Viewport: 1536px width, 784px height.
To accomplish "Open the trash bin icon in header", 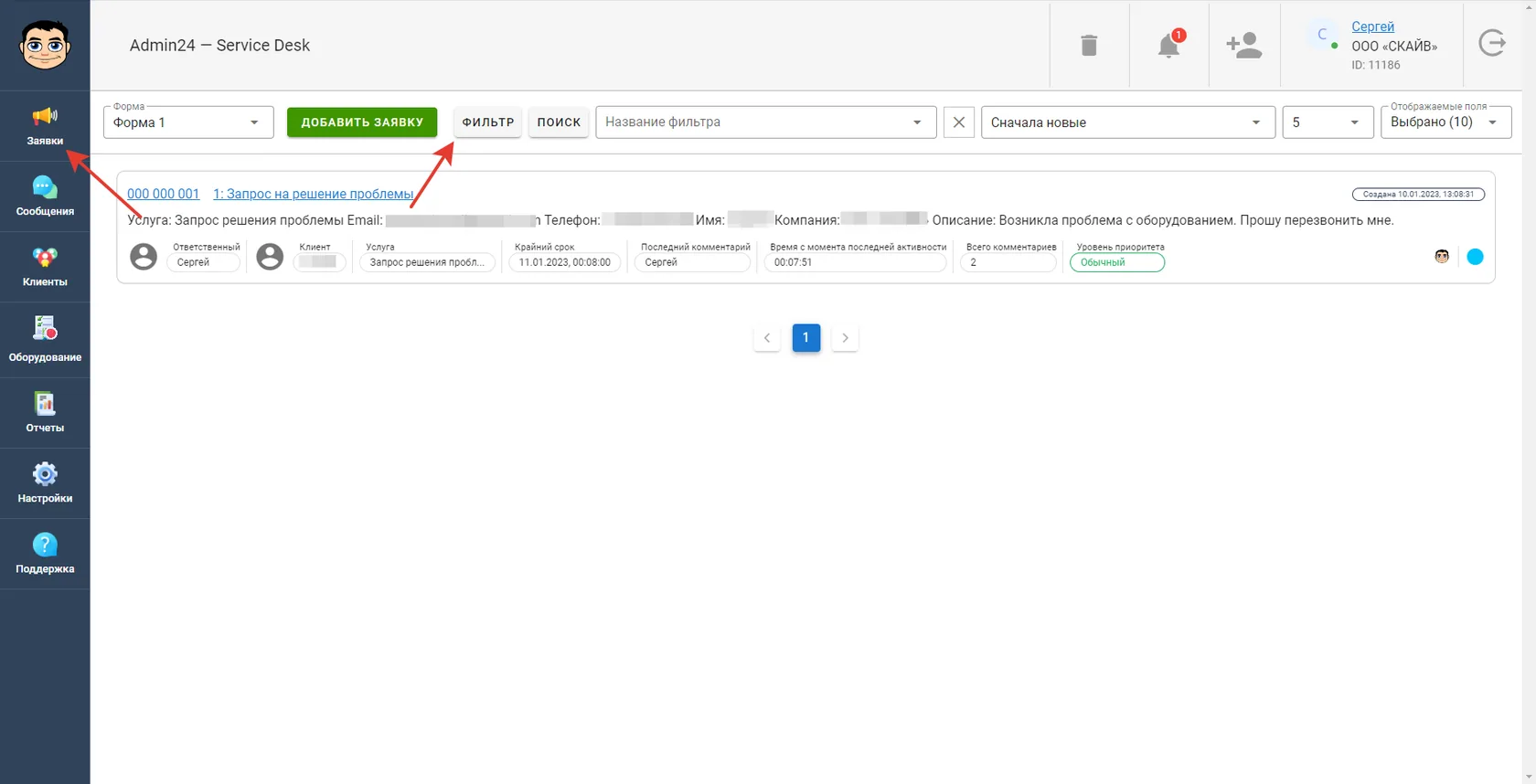I will 1089,45.
